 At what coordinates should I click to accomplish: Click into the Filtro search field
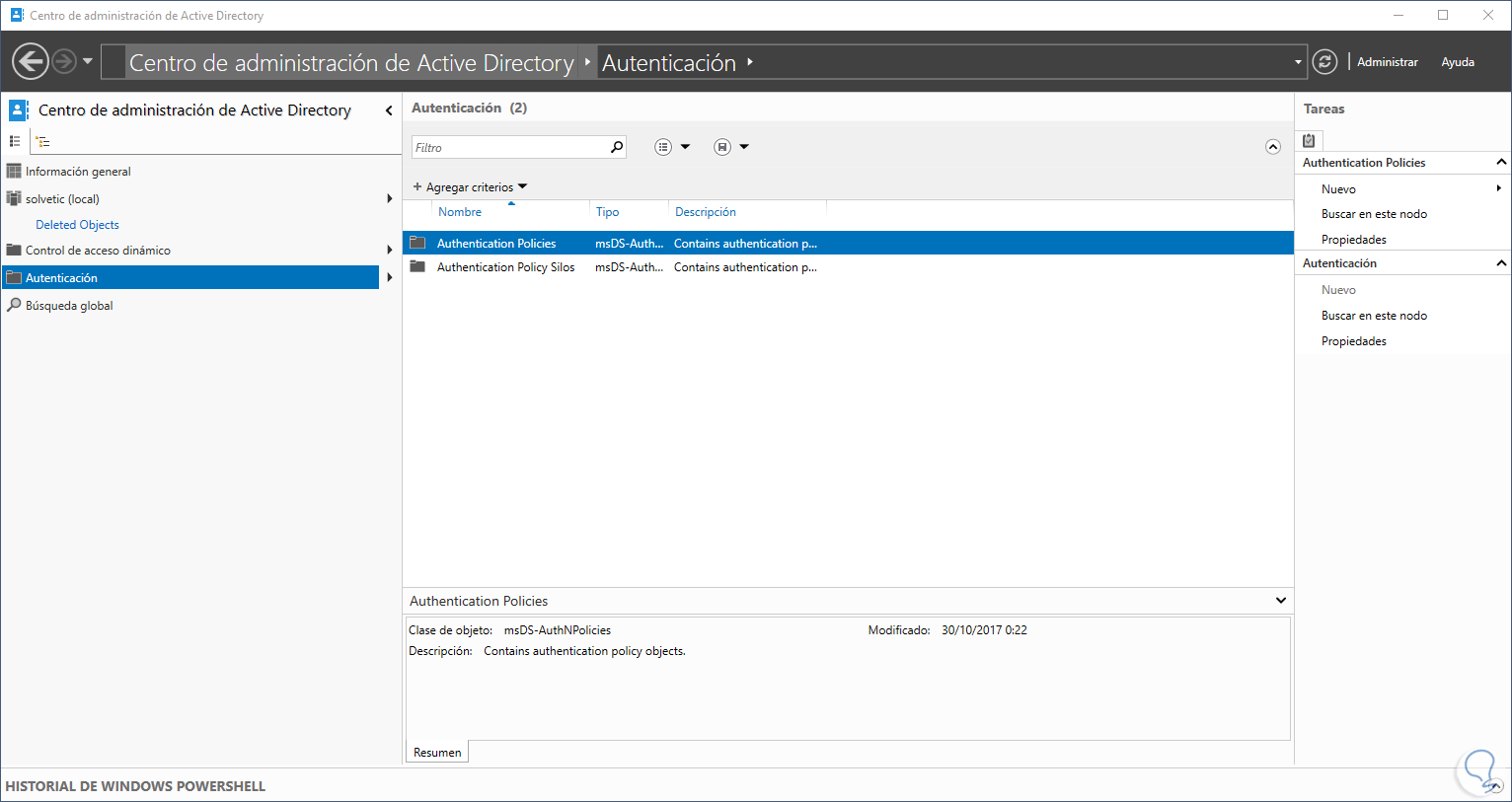click(509, 147)
